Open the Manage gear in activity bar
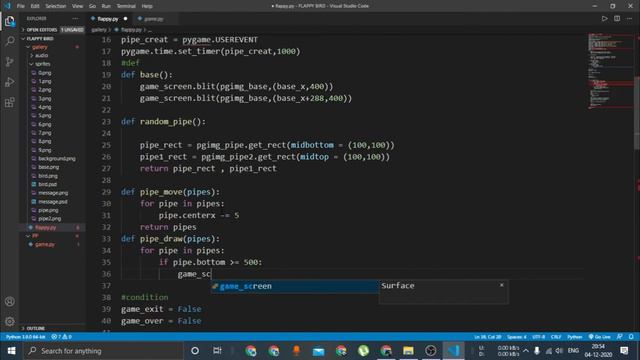This screenshot has height=360, width=640. pyautogui.click(x=10, y=322)
